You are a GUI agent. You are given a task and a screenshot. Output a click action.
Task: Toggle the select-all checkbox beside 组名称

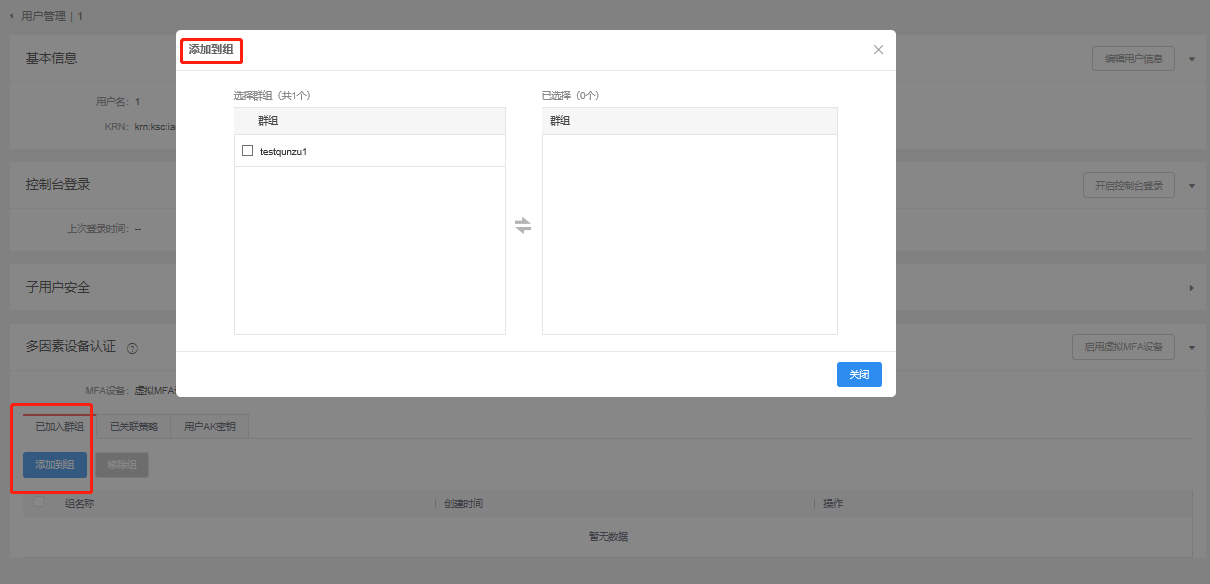tap(39, 502)
